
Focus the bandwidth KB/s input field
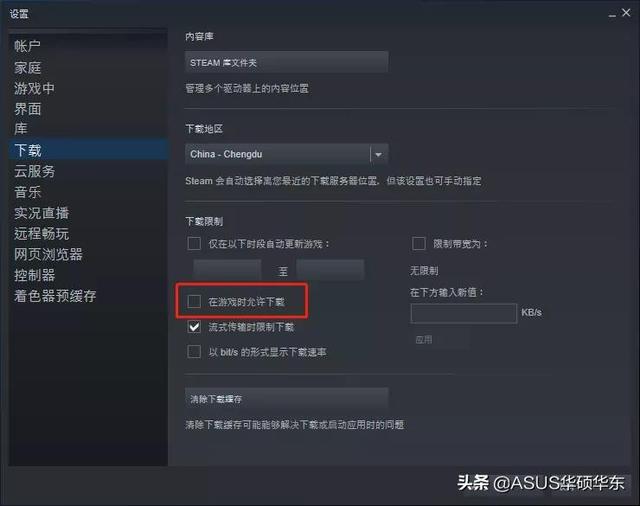coord(464,313)
